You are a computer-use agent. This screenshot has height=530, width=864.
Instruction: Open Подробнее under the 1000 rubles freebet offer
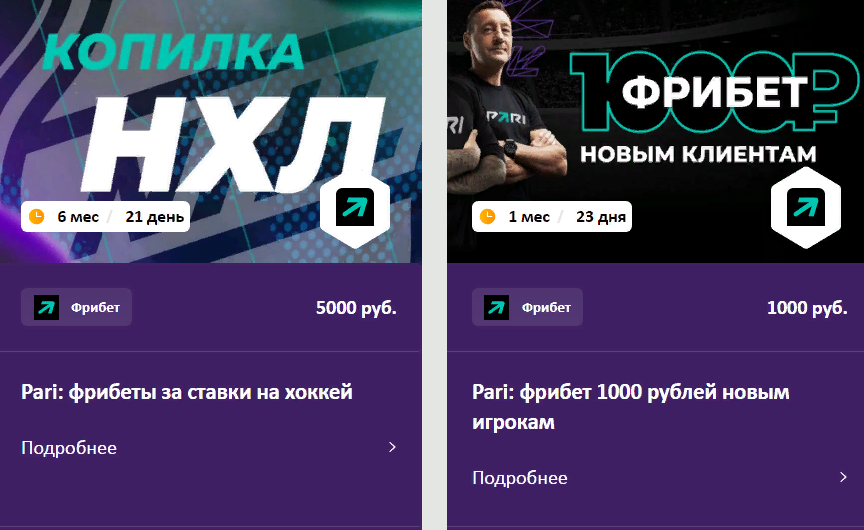(520, 478)
